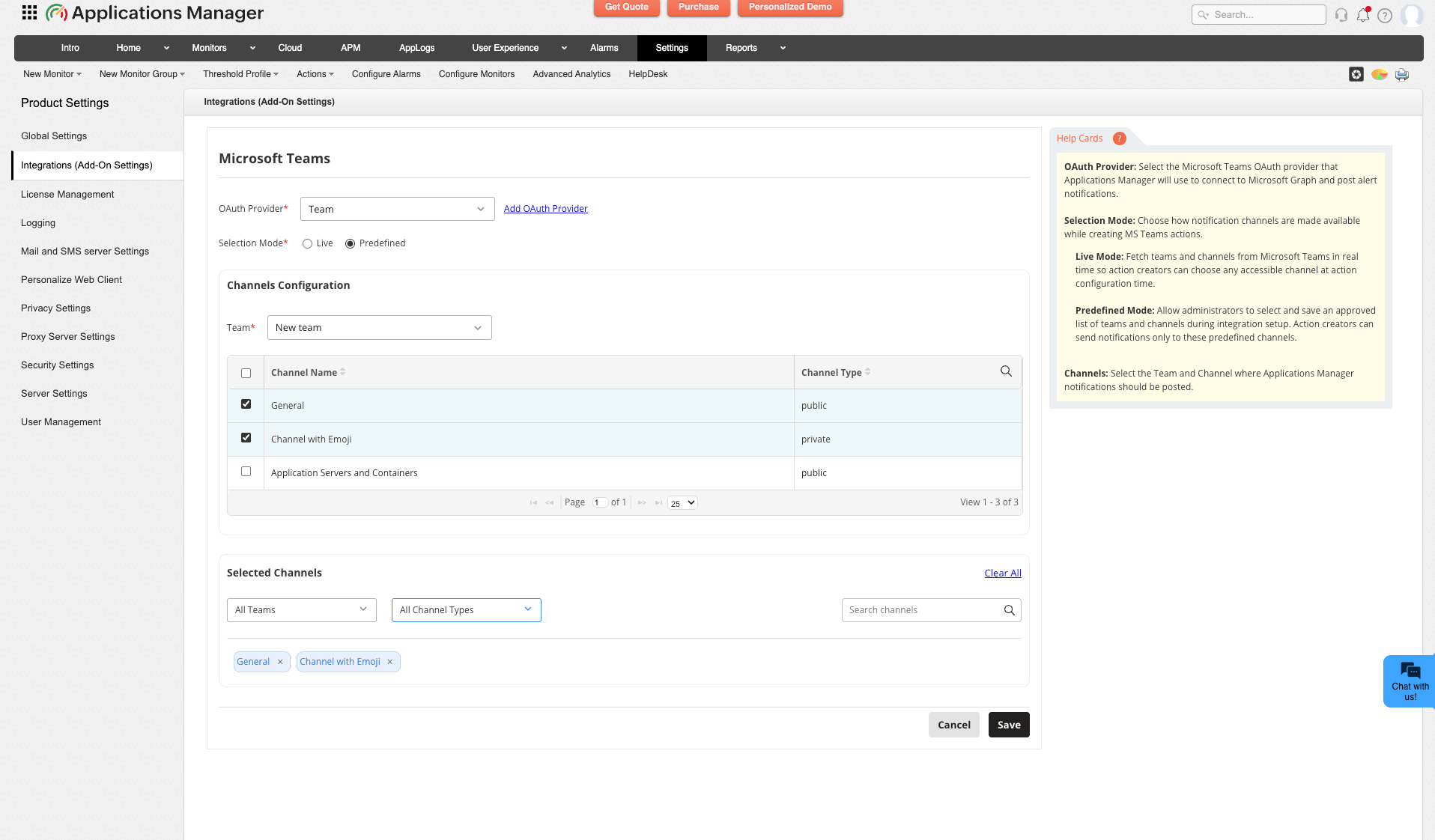The height and width of the screenshot is (840, 1435).
Task: Go to last page of channel table
Action: pyautogui.click(x=658, y=503)
